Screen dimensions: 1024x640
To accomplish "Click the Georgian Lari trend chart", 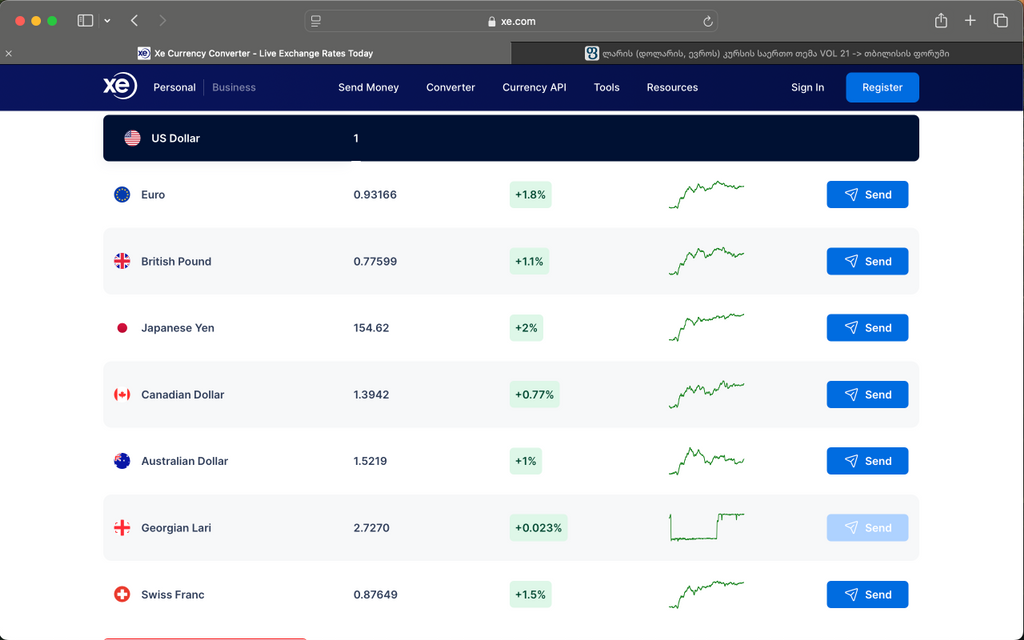I will [706, 528].
